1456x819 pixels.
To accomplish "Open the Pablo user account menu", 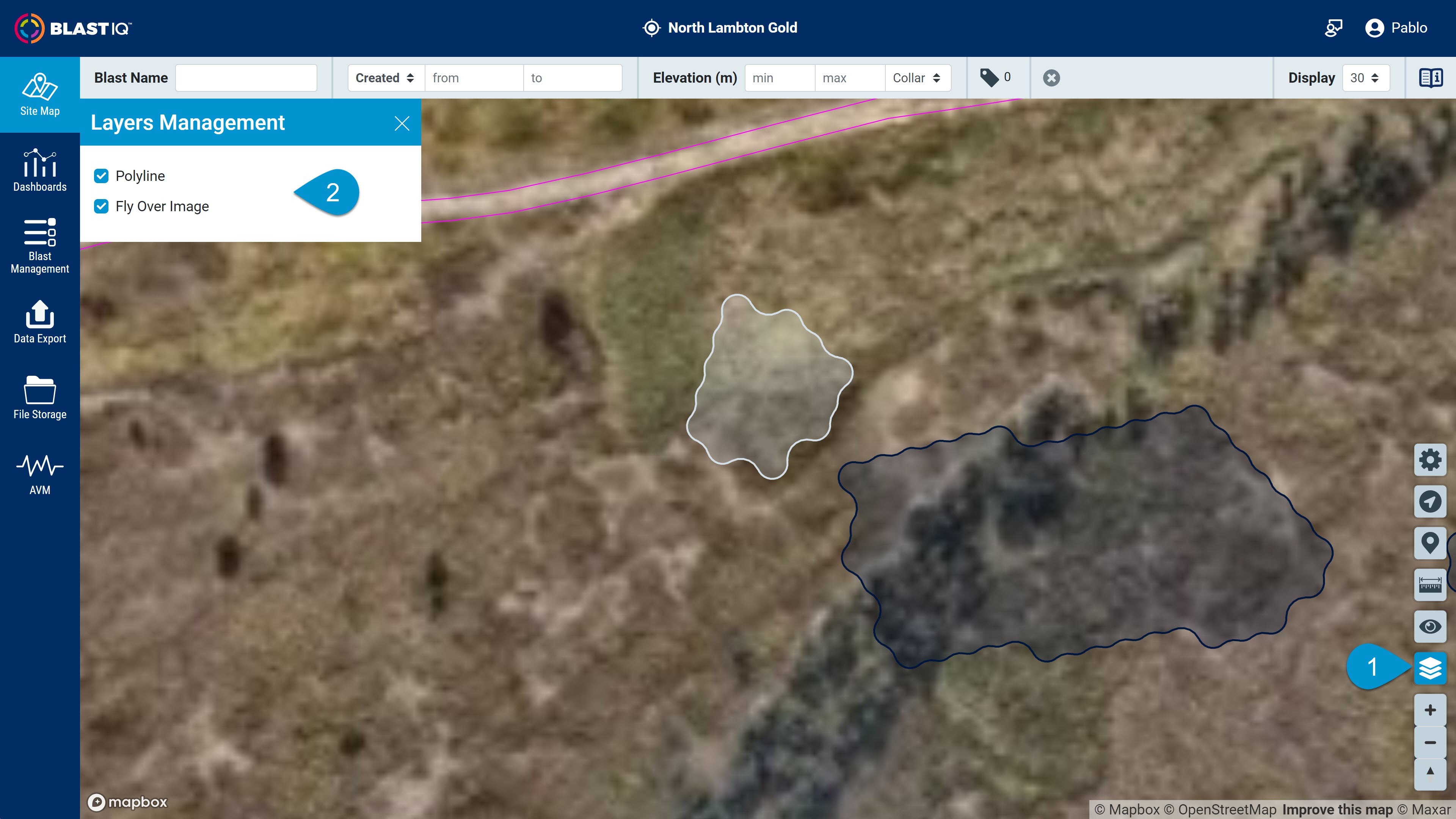I will pos(1396,28).
